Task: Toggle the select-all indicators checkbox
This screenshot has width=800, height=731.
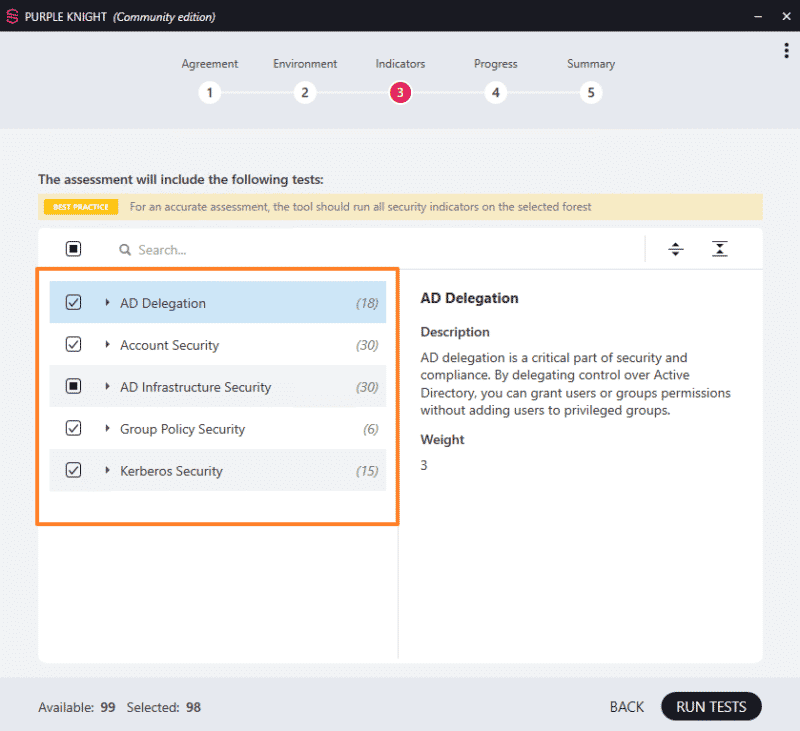Action: [73, 249]
